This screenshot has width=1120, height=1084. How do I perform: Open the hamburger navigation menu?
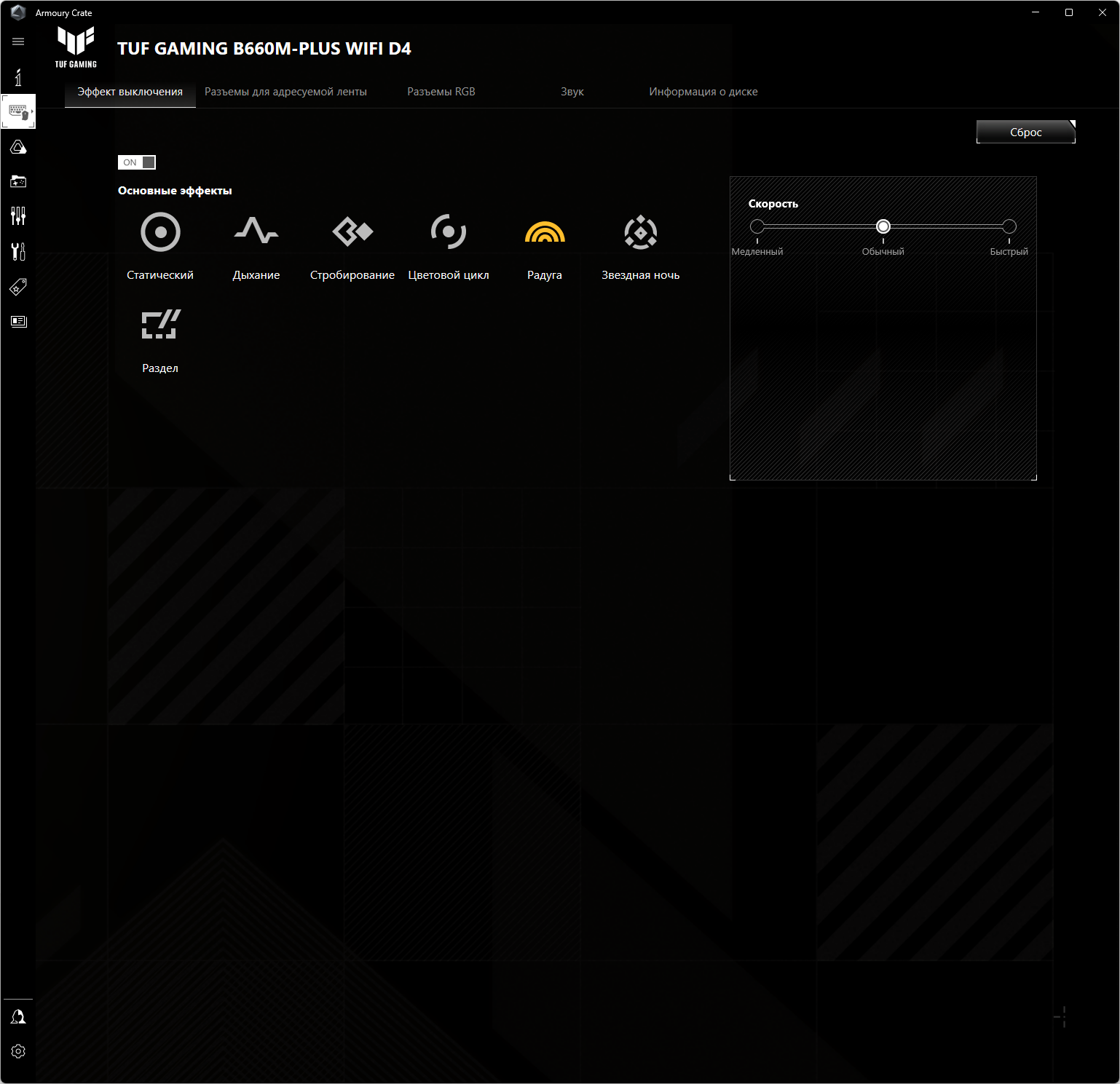coord(18,41)
